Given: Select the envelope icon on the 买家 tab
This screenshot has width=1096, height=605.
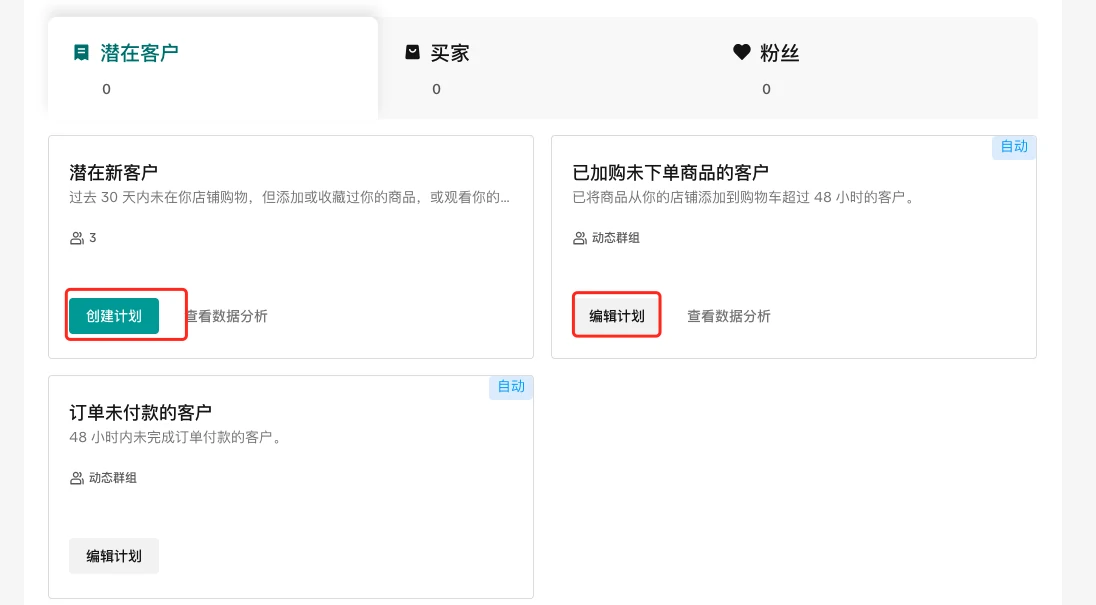Looking at the screenshot, I should coord(413,53).
